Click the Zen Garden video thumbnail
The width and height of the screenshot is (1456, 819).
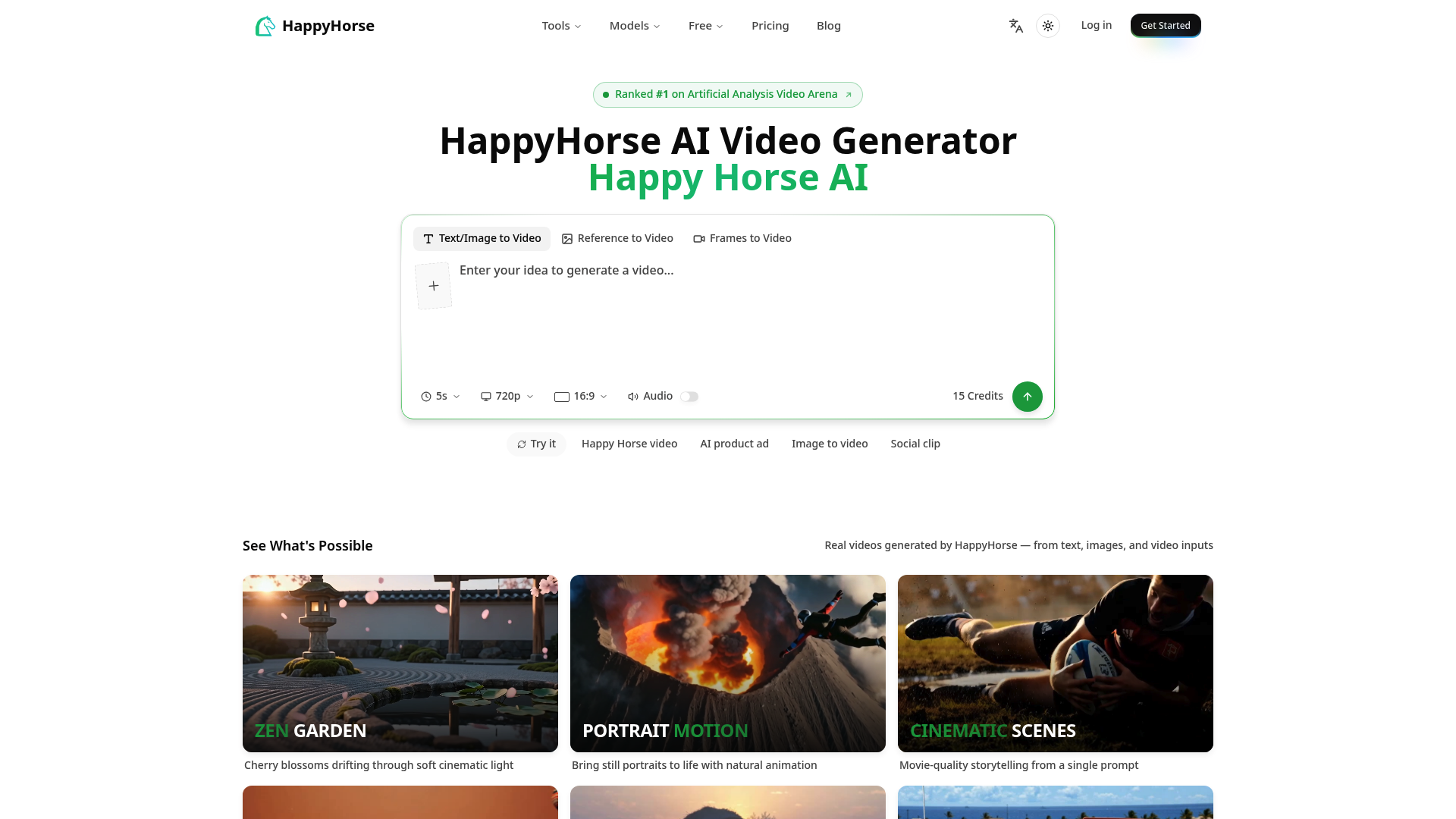click(400, 663)
